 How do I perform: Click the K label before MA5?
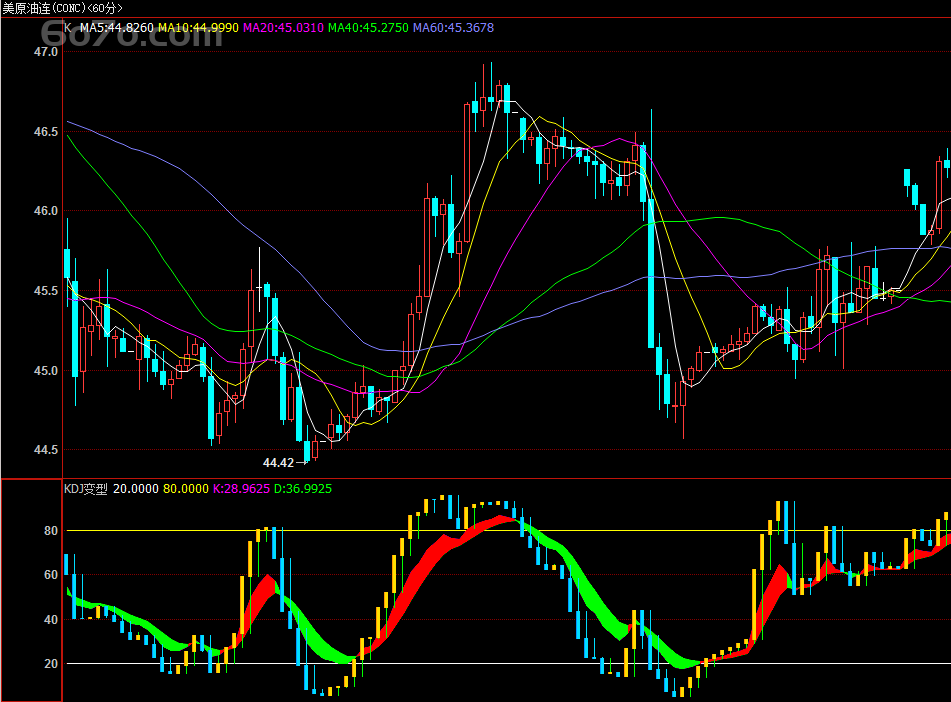point(68,28)
